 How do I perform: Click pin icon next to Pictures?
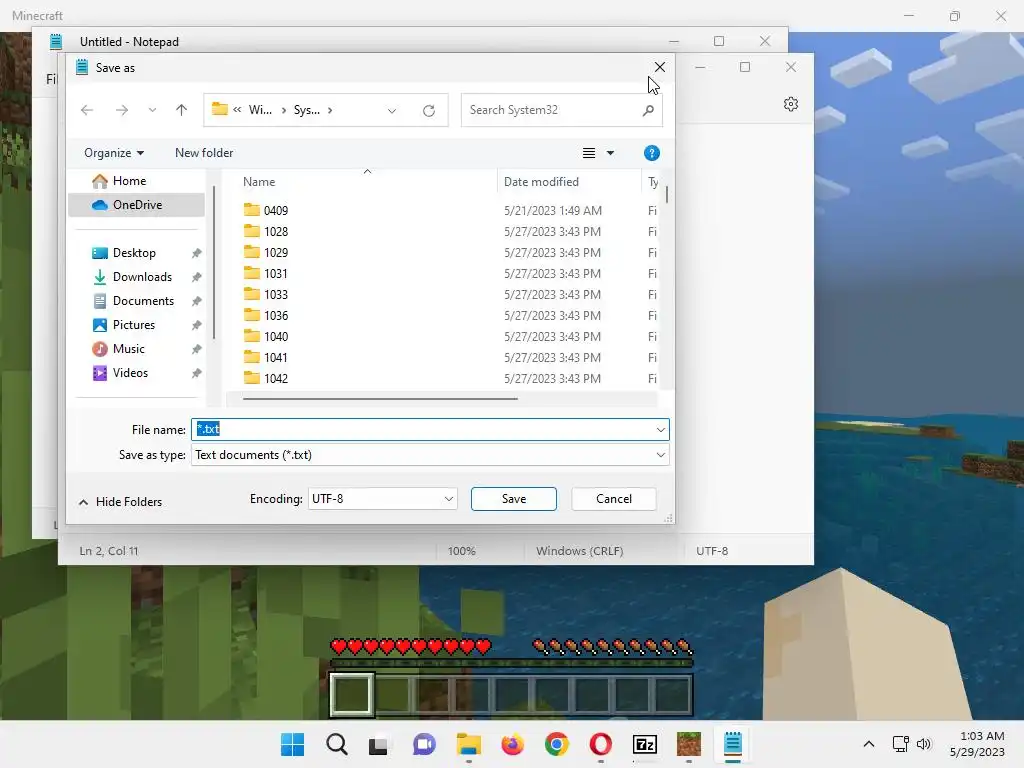196,325
